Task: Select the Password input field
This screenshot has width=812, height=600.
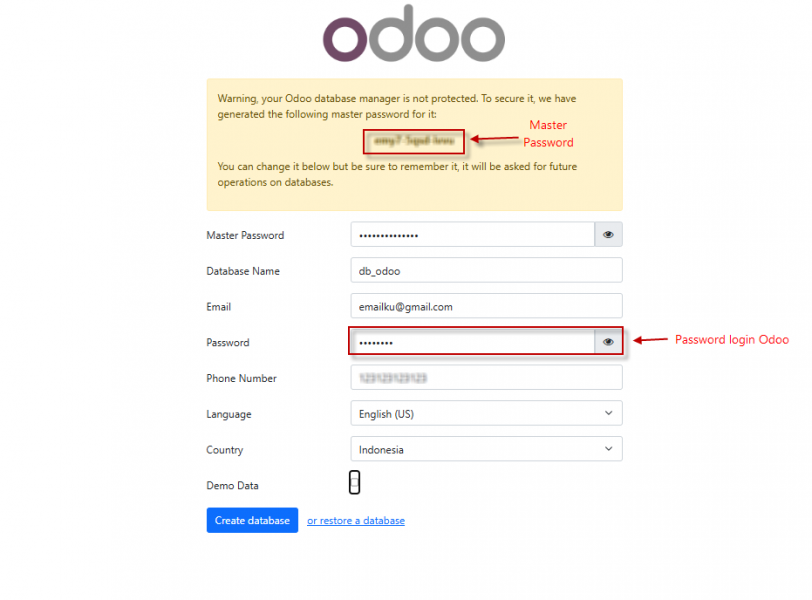Action: tap(472, 342)
